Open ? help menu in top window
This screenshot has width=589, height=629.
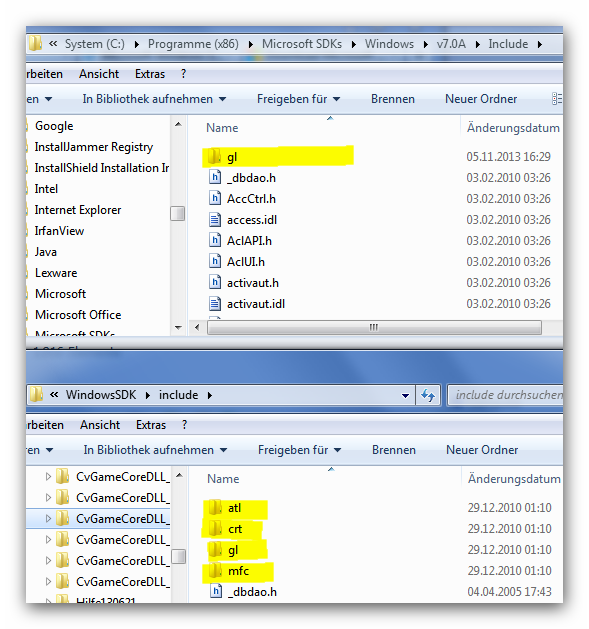point(183,74)
